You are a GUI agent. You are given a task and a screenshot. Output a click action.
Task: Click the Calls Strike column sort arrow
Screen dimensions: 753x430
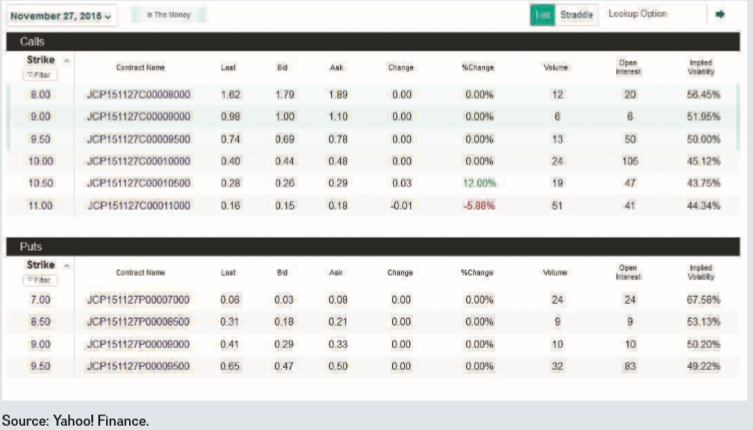(67, 61)
